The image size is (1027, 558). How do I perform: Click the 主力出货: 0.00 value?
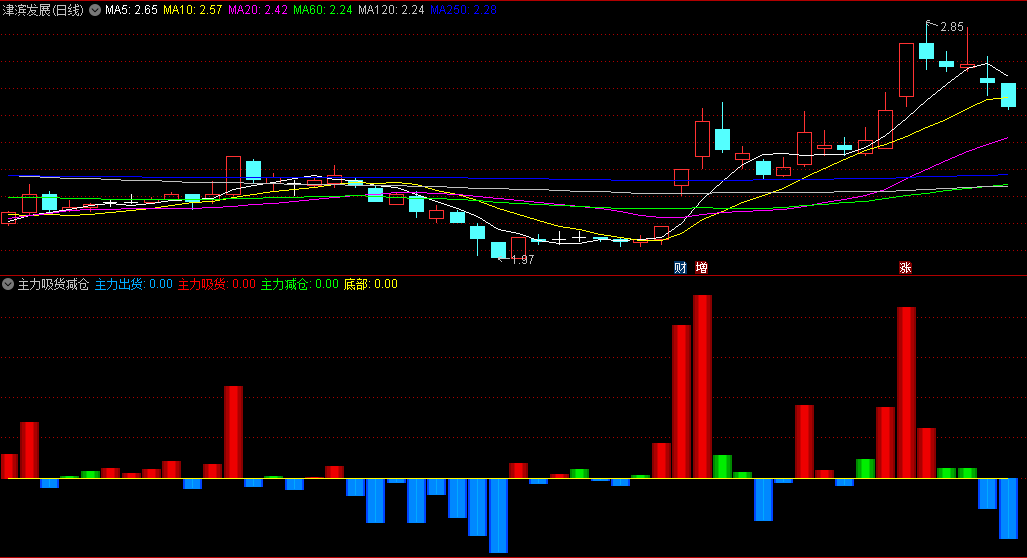point(134,284)
